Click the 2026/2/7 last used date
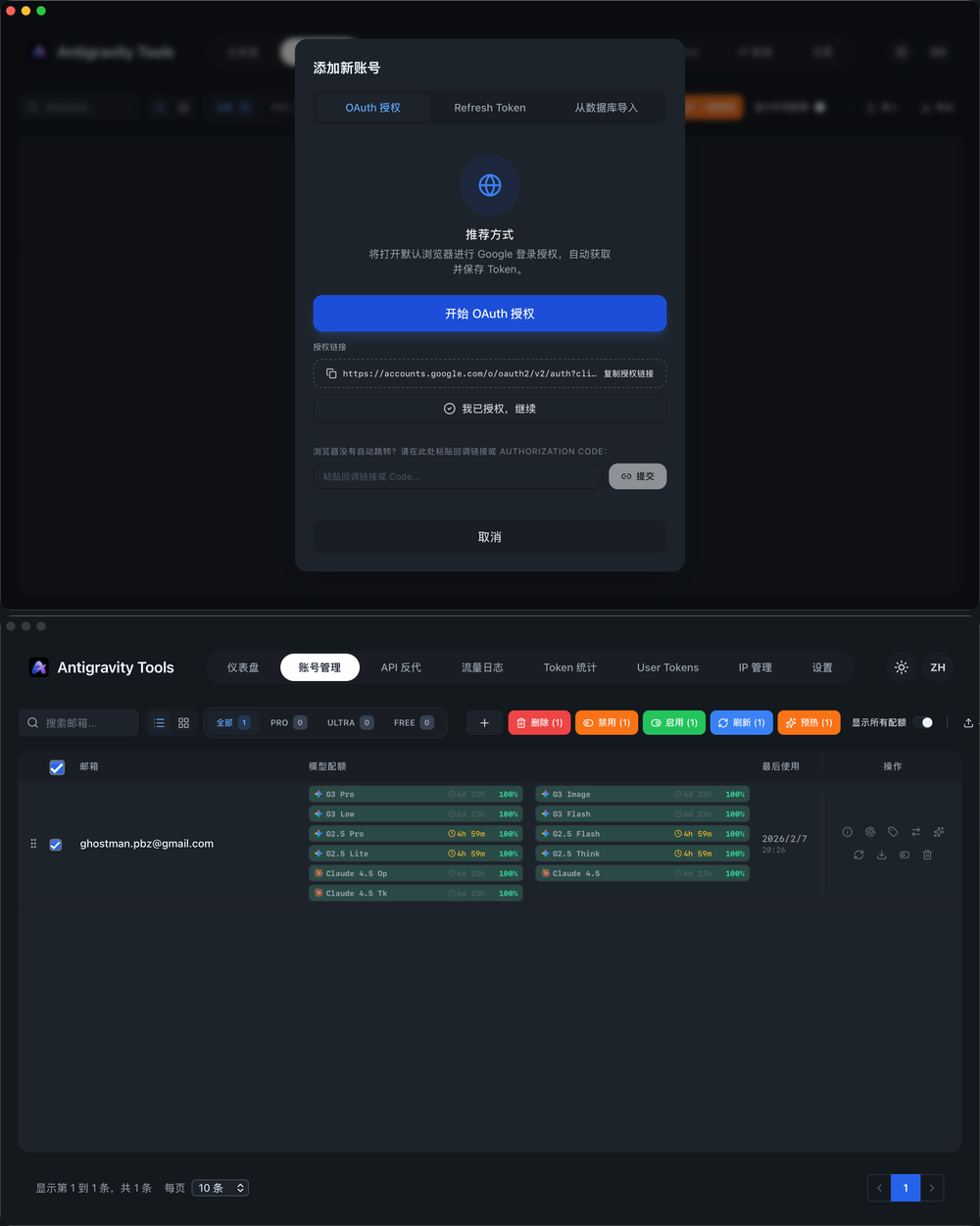 [x=784, y=839]
